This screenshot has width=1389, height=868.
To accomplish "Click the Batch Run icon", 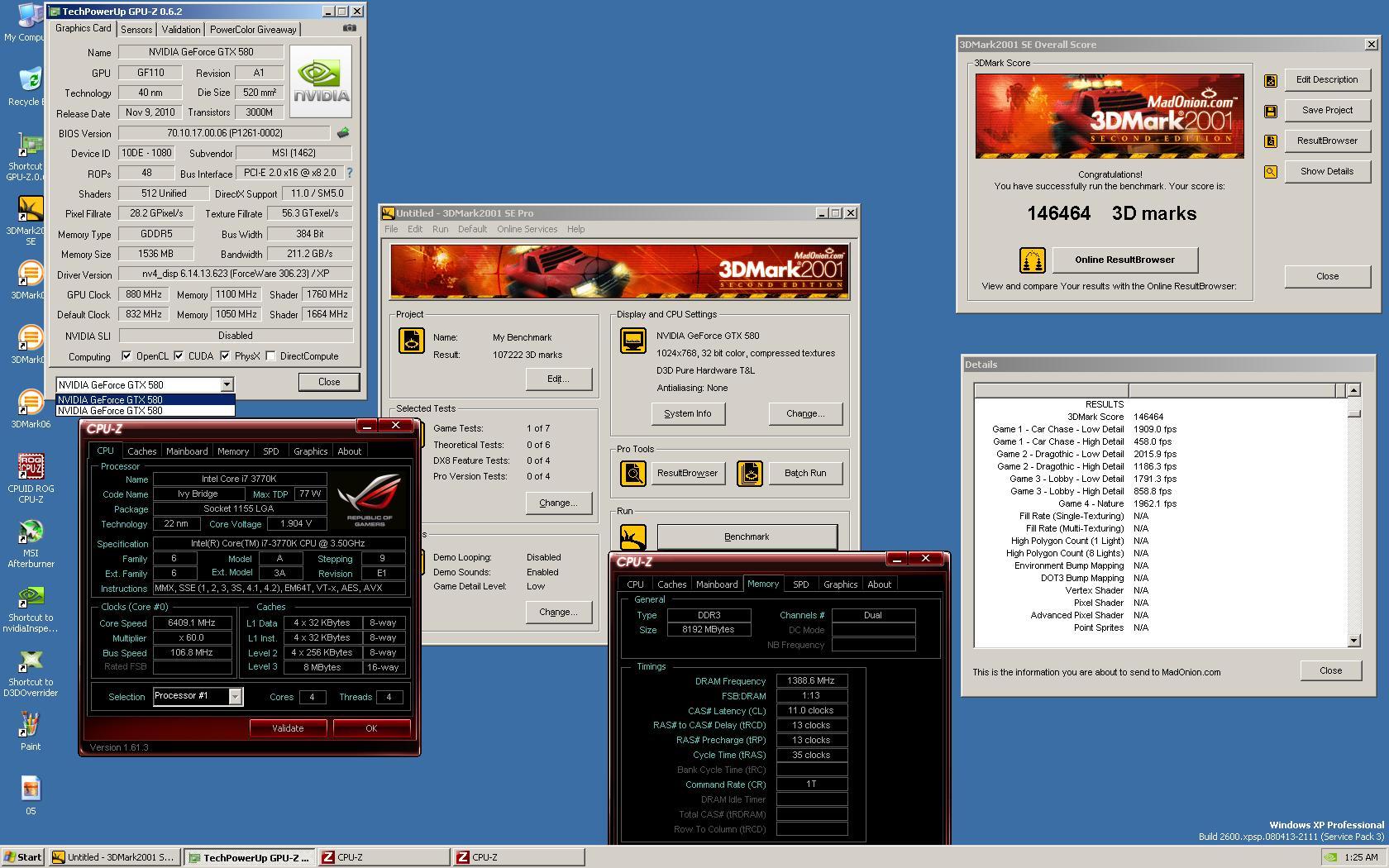I will tap(750, 474).
